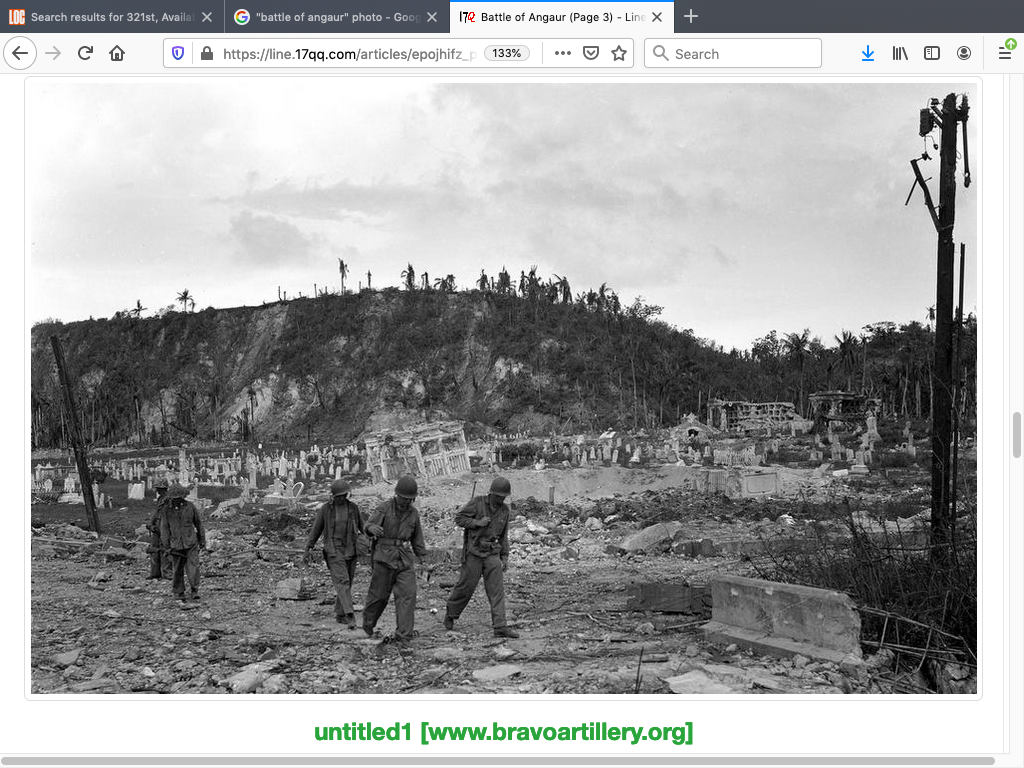The height and width of the screenshot is (768, 1024).
Task: Open the Downloads panel
Action: (867, 54)
